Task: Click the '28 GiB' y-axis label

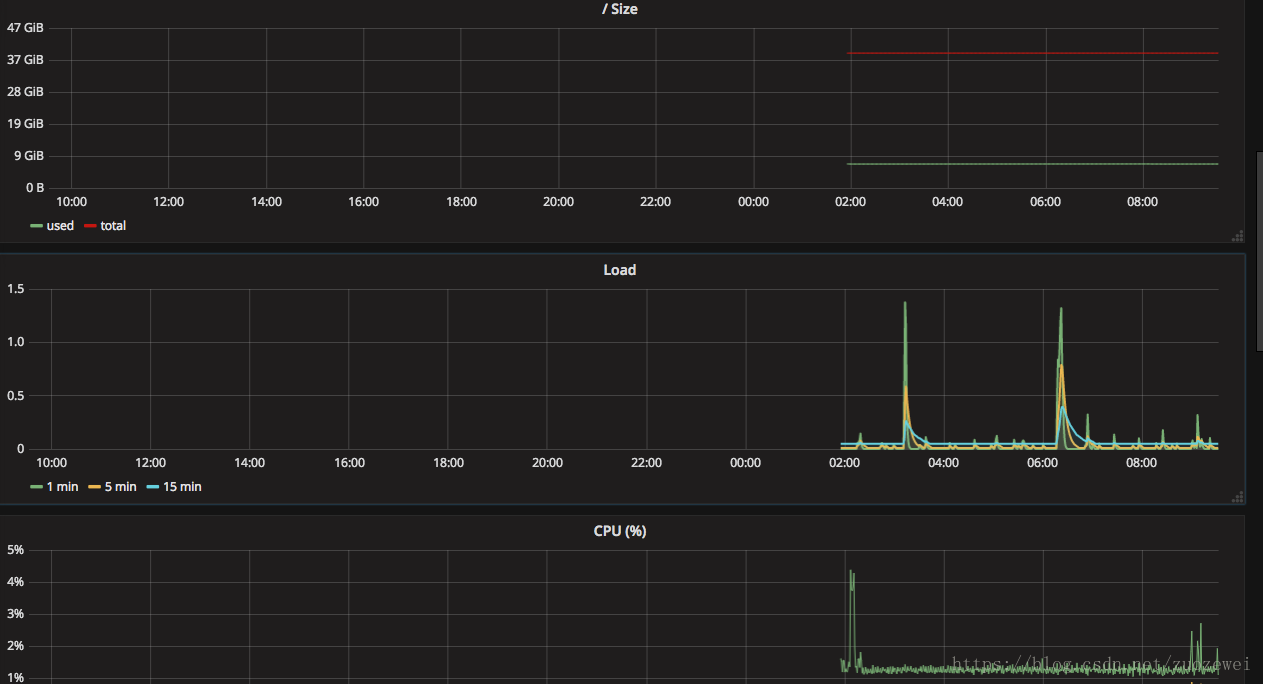Action: pyautogui.click(x=25, y=92)
